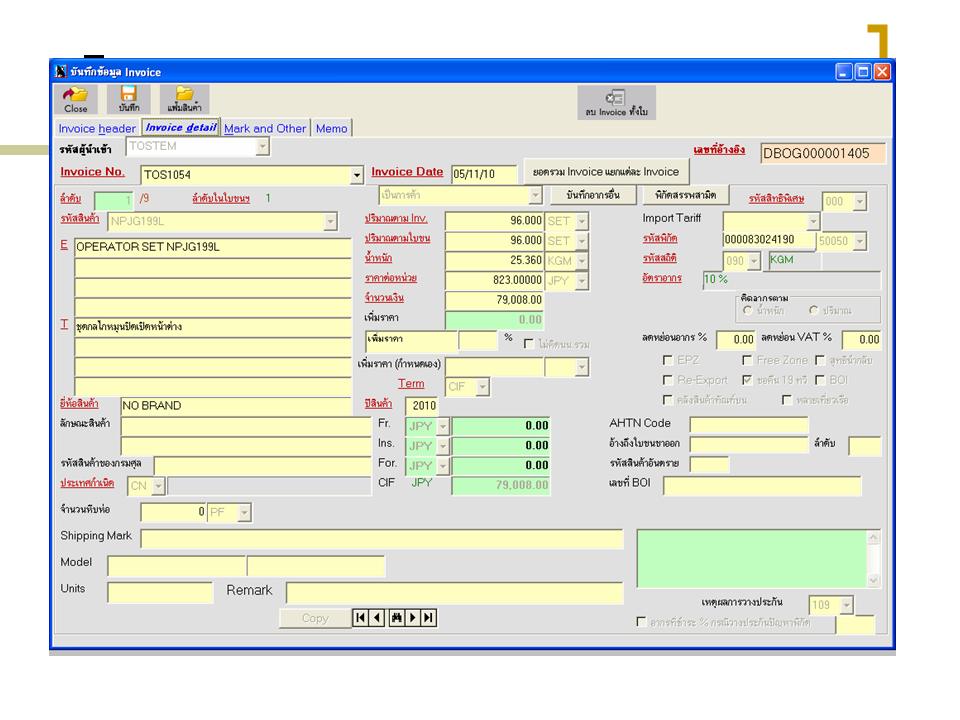The height and width of the screenshot is (720, 960).
Task: Click the binoculars search icon
Action: 395,618
